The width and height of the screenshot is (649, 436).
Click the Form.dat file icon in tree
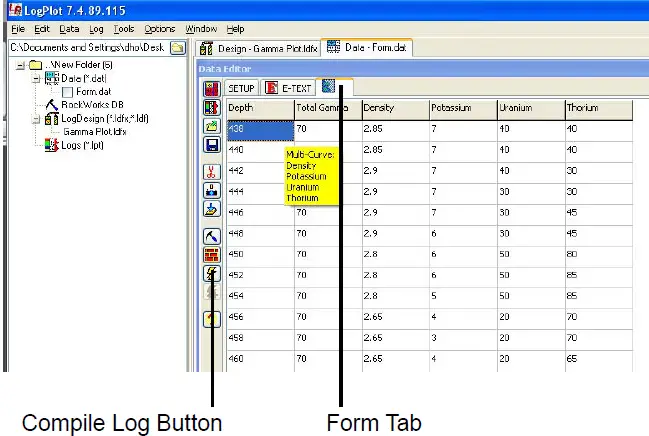point(67,92)
